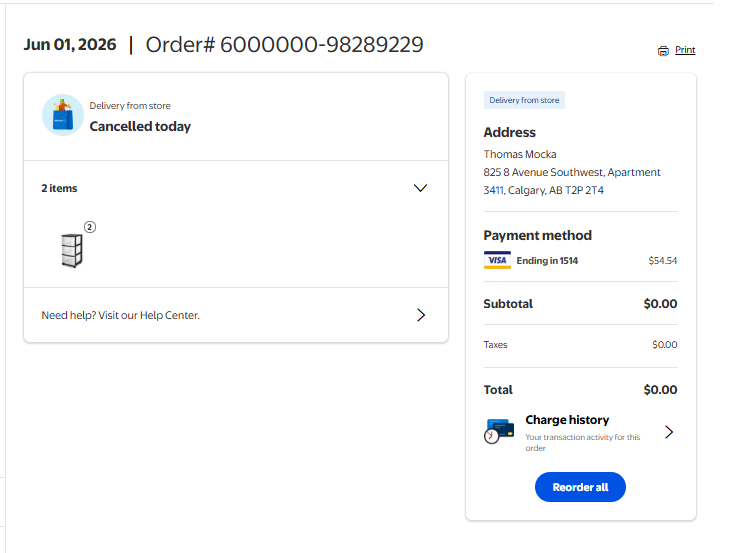Click the 2 items label
This screenshot has width=745, height=553.
(x=59, y=189)
